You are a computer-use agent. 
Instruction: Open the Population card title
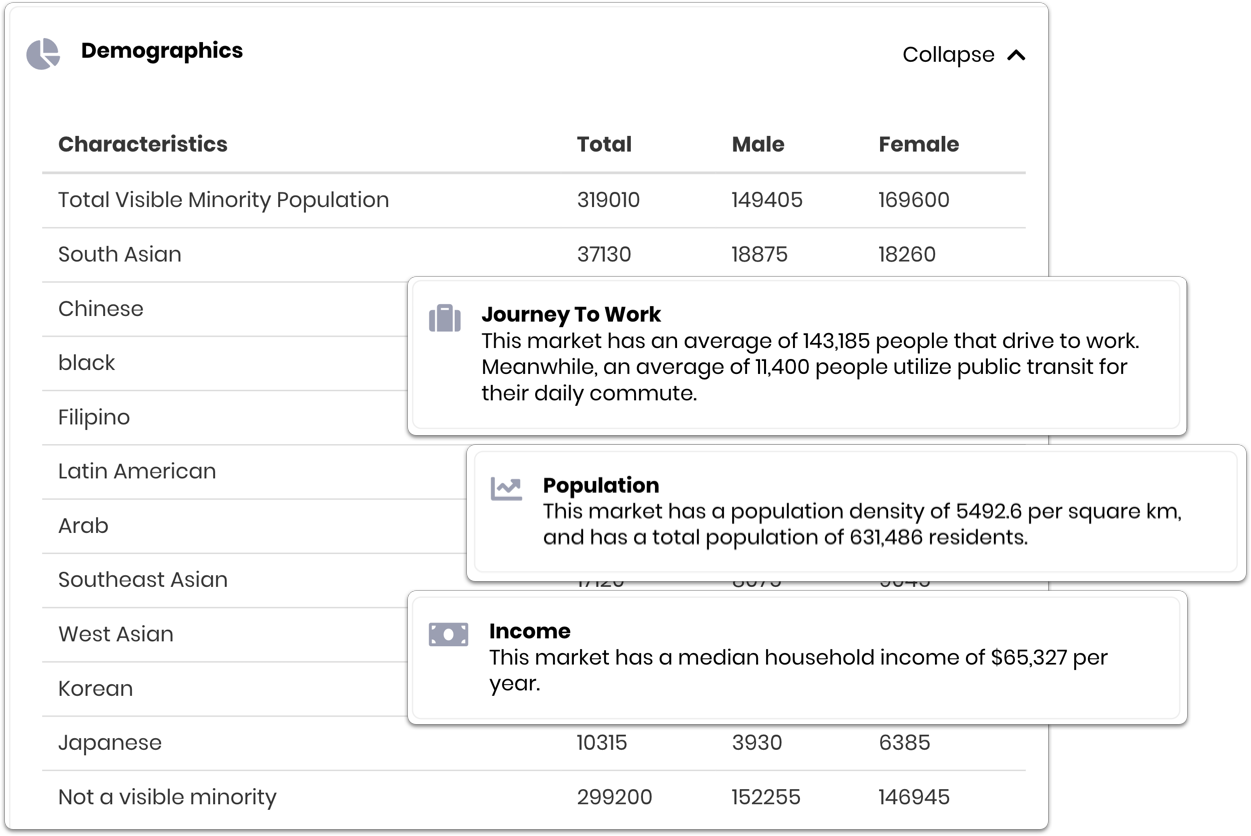[601, 485]
